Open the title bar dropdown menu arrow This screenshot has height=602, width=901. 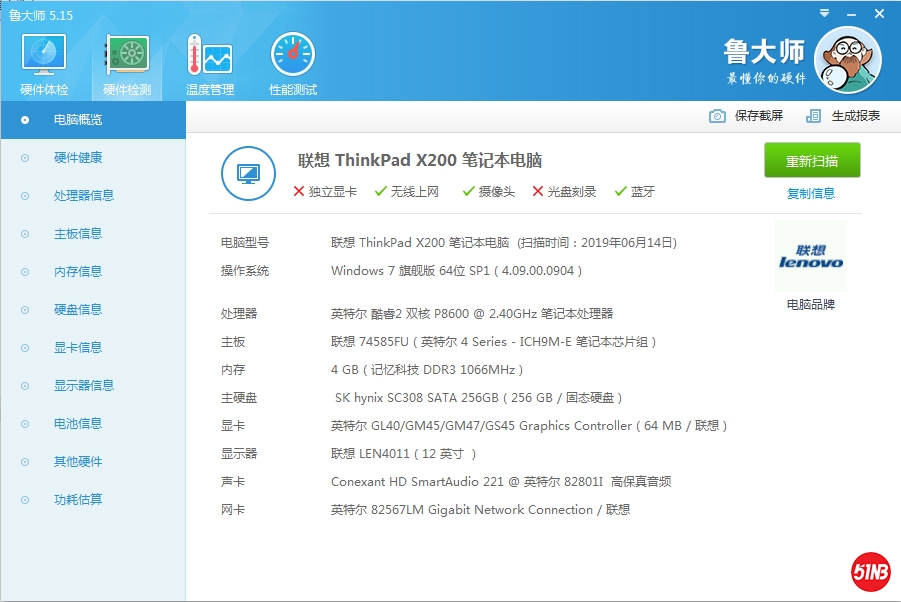pyautogui.click(x=823, y=14)
